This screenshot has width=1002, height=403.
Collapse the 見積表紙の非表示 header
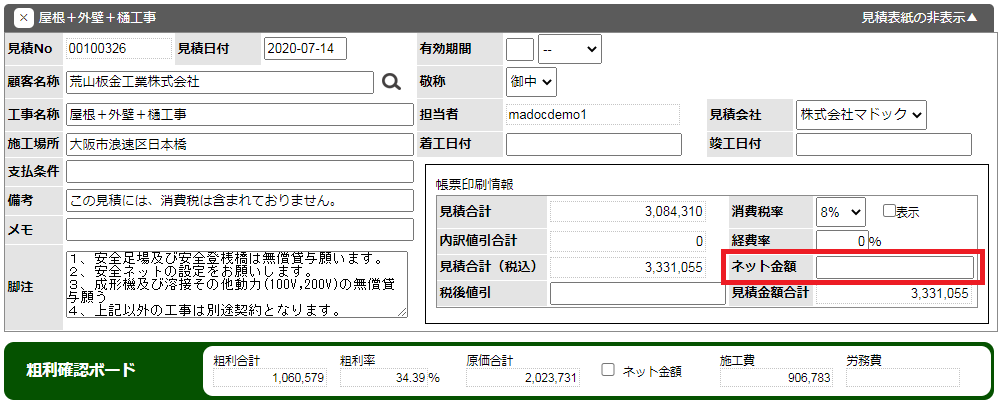click(x=919, y=18)
